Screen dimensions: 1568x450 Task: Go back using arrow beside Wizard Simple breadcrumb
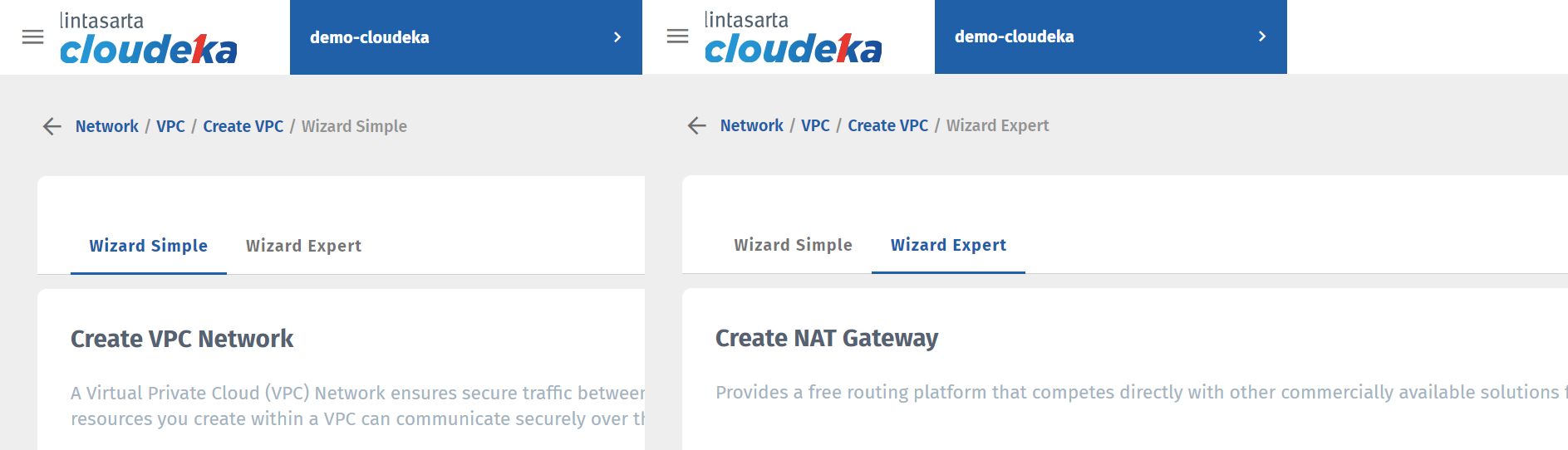52,126
